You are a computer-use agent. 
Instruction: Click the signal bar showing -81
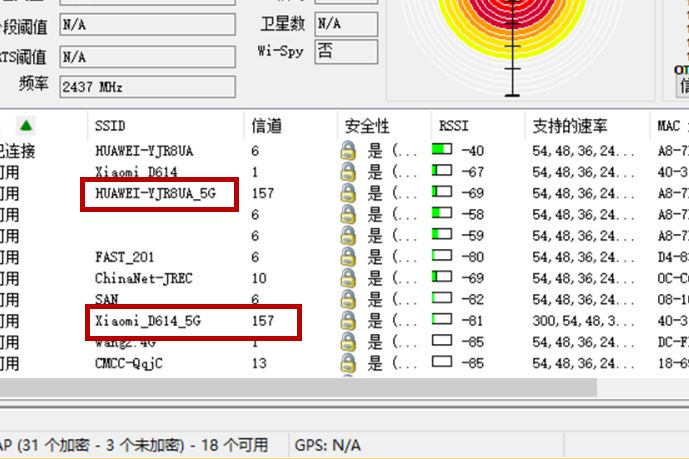tap(442, 319)
